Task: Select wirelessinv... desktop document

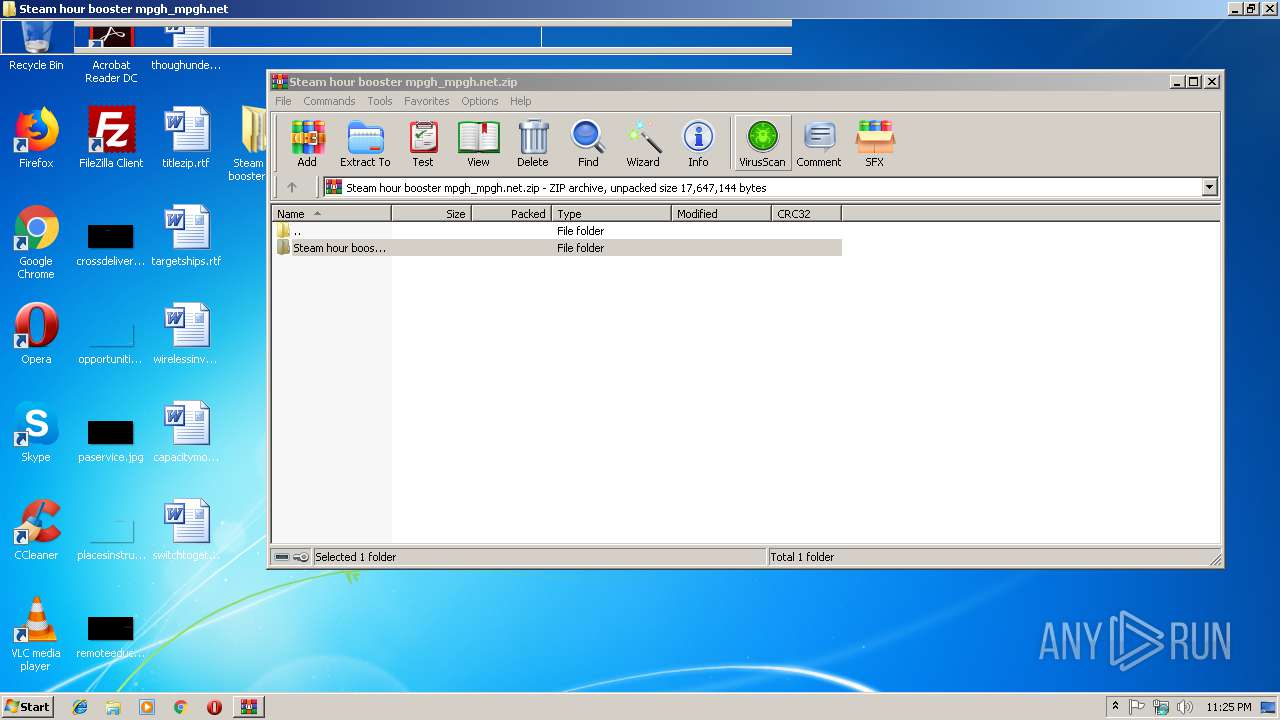Action: point(186,334)
